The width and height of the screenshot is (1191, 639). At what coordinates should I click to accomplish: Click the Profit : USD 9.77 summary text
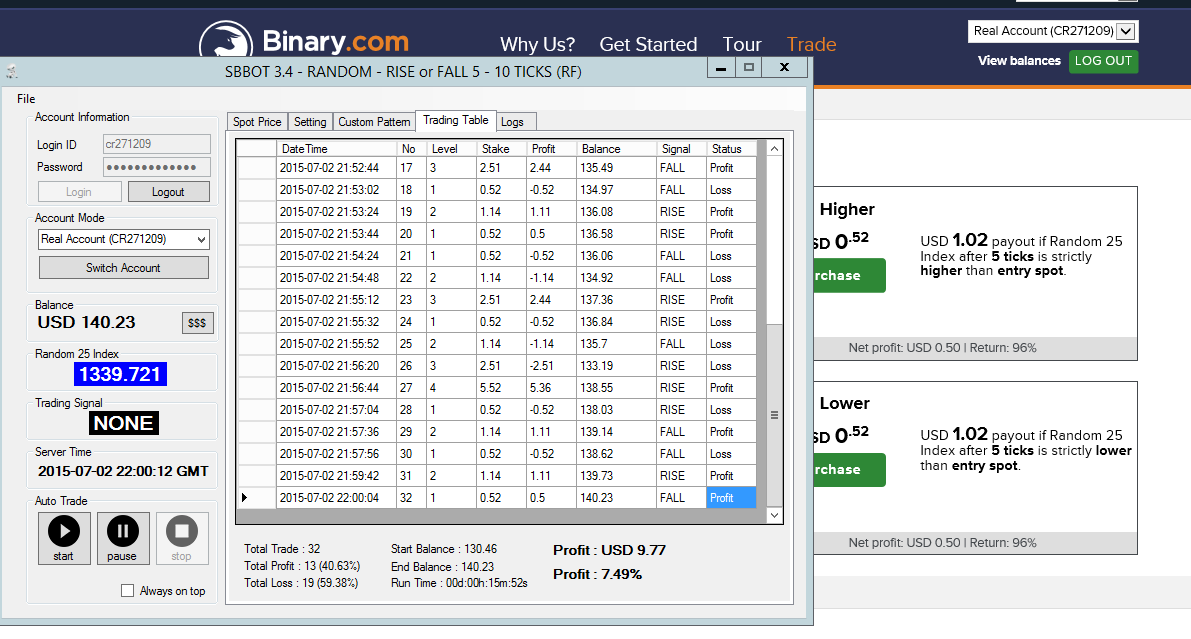[x=609, y=550]
